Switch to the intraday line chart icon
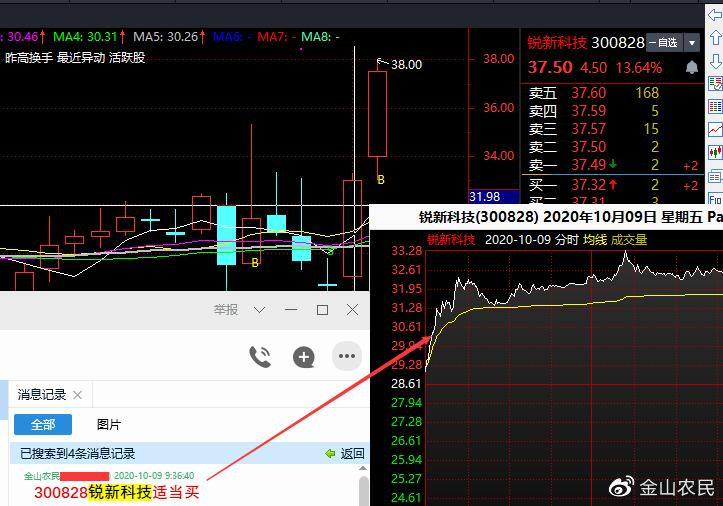723x506 pixels. click(715, 130)
